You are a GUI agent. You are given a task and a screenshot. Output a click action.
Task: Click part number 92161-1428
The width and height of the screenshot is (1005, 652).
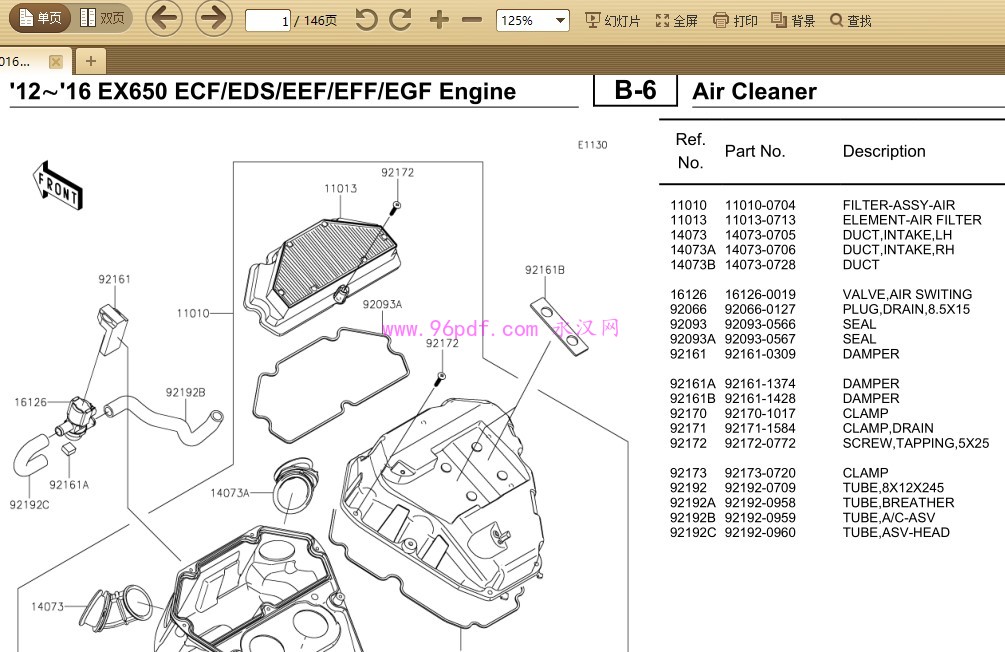[760, 398]
